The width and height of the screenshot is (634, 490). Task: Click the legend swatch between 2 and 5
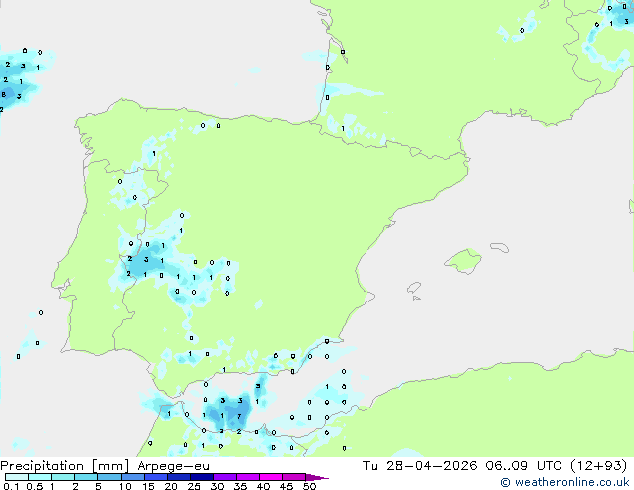pyautogui.click(x=86, y=477)
